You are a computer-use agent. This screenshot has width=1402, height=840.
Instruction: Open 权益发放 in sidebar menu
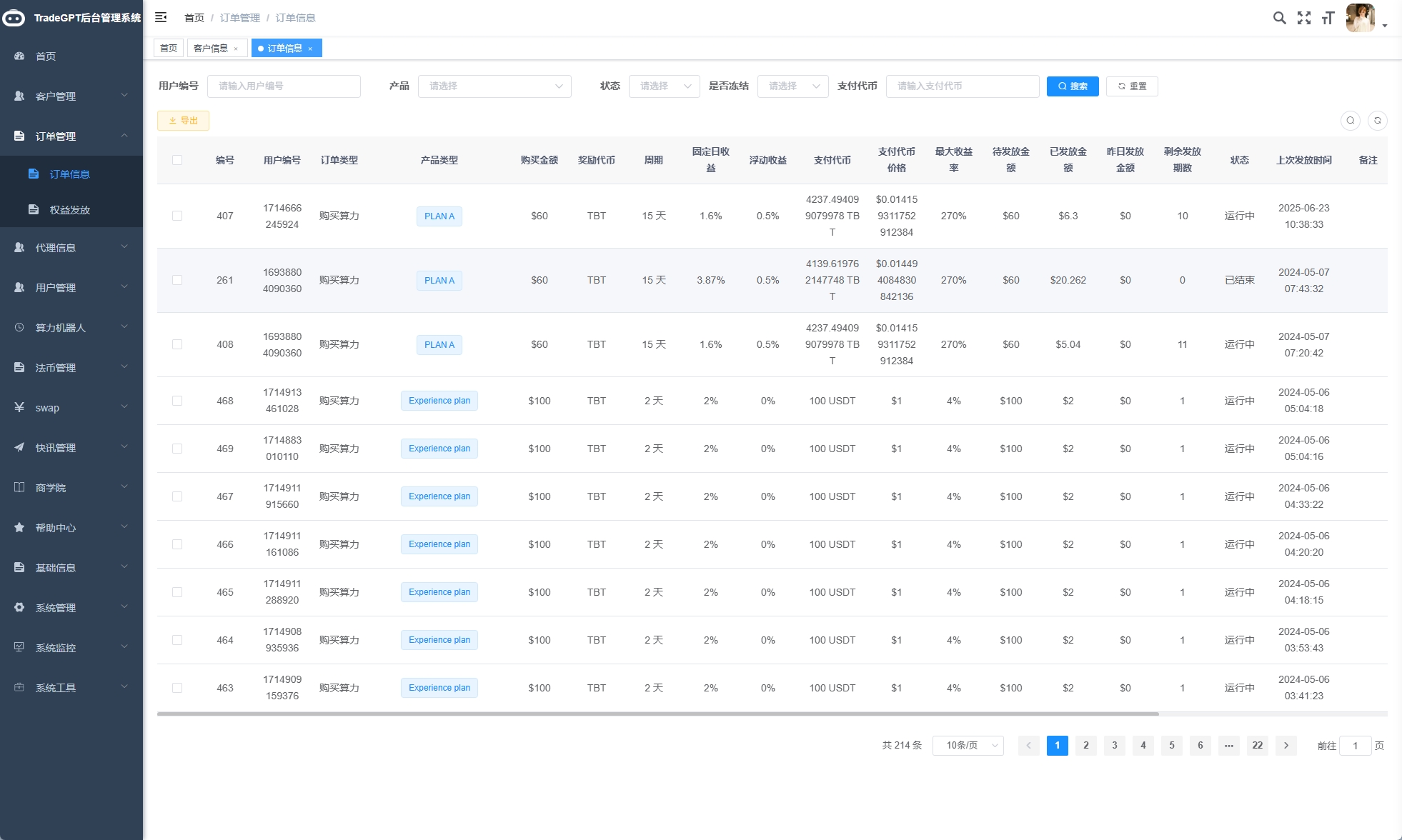point(69,210)
